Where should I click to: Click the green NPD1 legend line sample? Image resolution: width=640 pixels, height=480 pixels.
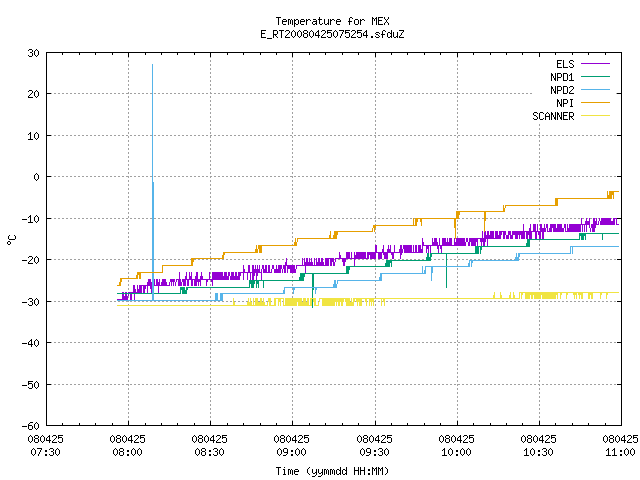point(595,77)
